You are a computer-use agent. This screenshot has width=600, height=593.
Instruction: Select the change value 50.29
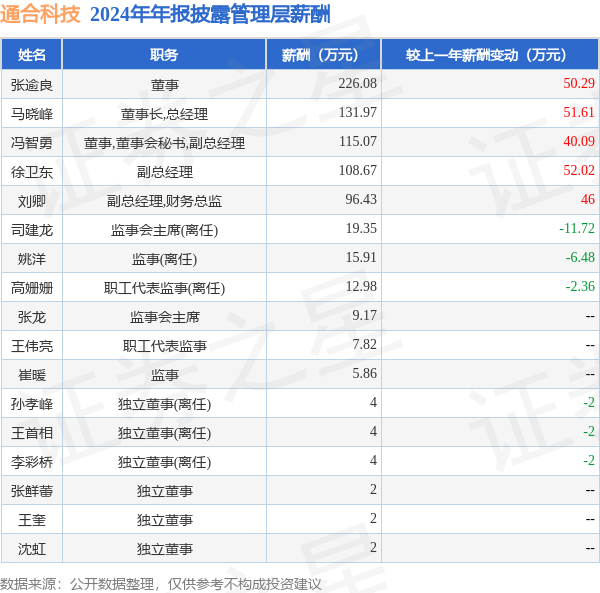[579, 83]
